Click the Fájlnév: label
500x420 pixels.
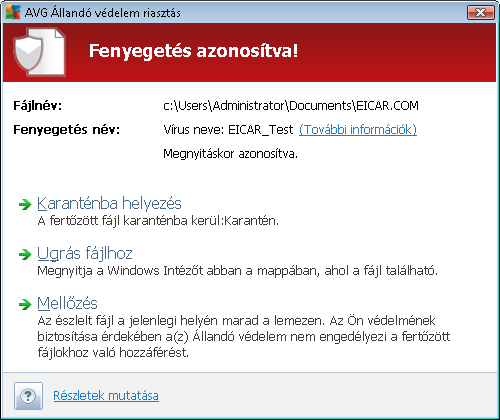(37, 106)
